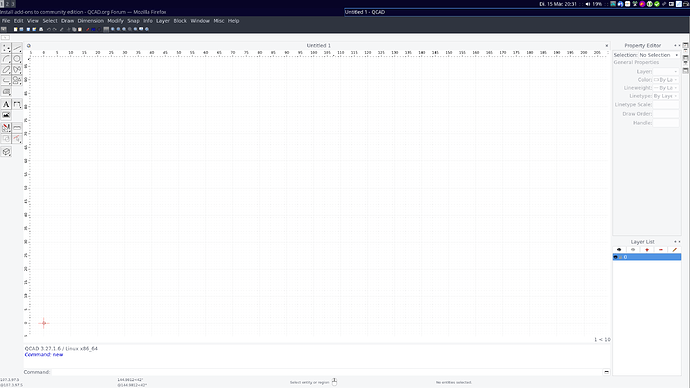The width and height of the screenshot is (690, 388).
Task: Open the Color dropdown in Property Editor
Action: pyautogui.click(x=665, y=80)
